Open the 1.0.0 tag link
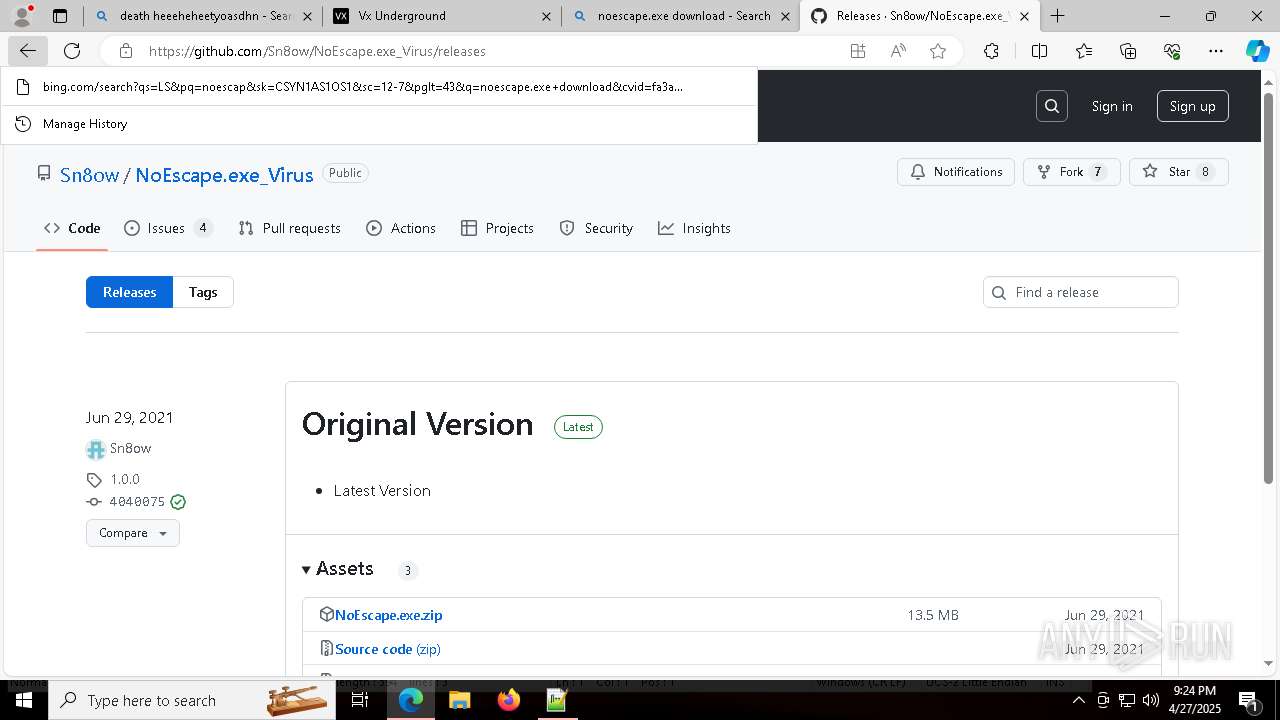The height and width of the screenshot is (720, 1280). pos(125,480)
